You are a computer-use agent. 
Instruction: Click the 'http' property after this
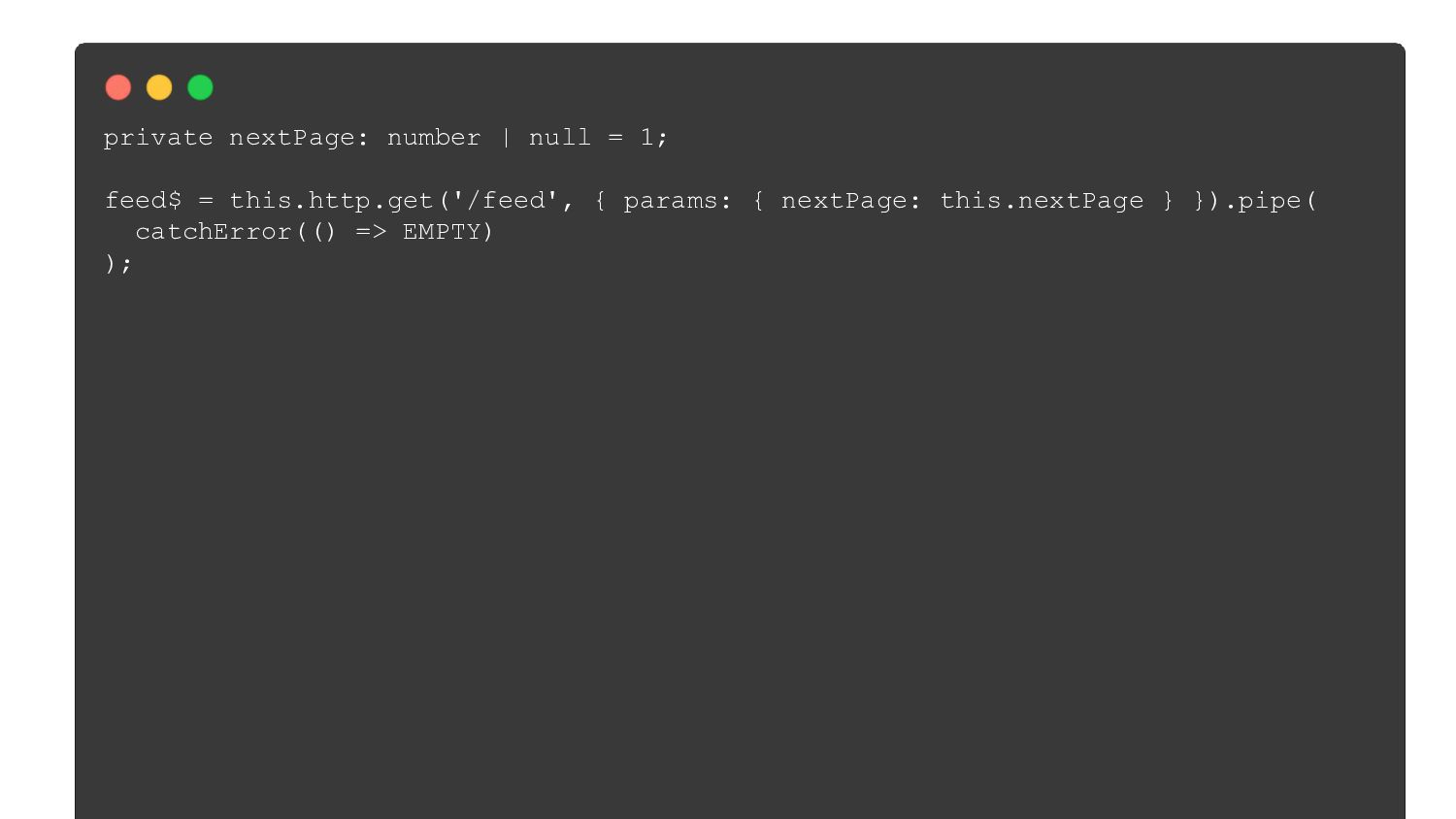click(340, 201)
